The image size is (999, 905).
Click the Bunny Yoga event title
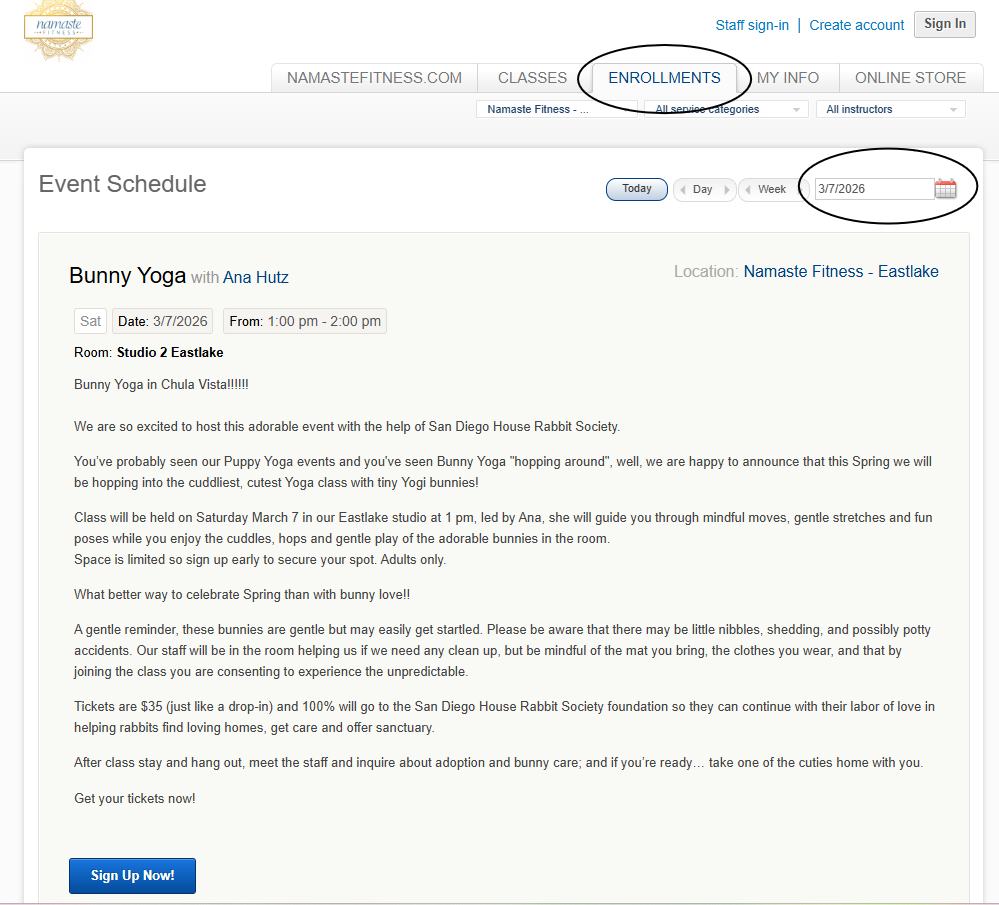[127, 275]
